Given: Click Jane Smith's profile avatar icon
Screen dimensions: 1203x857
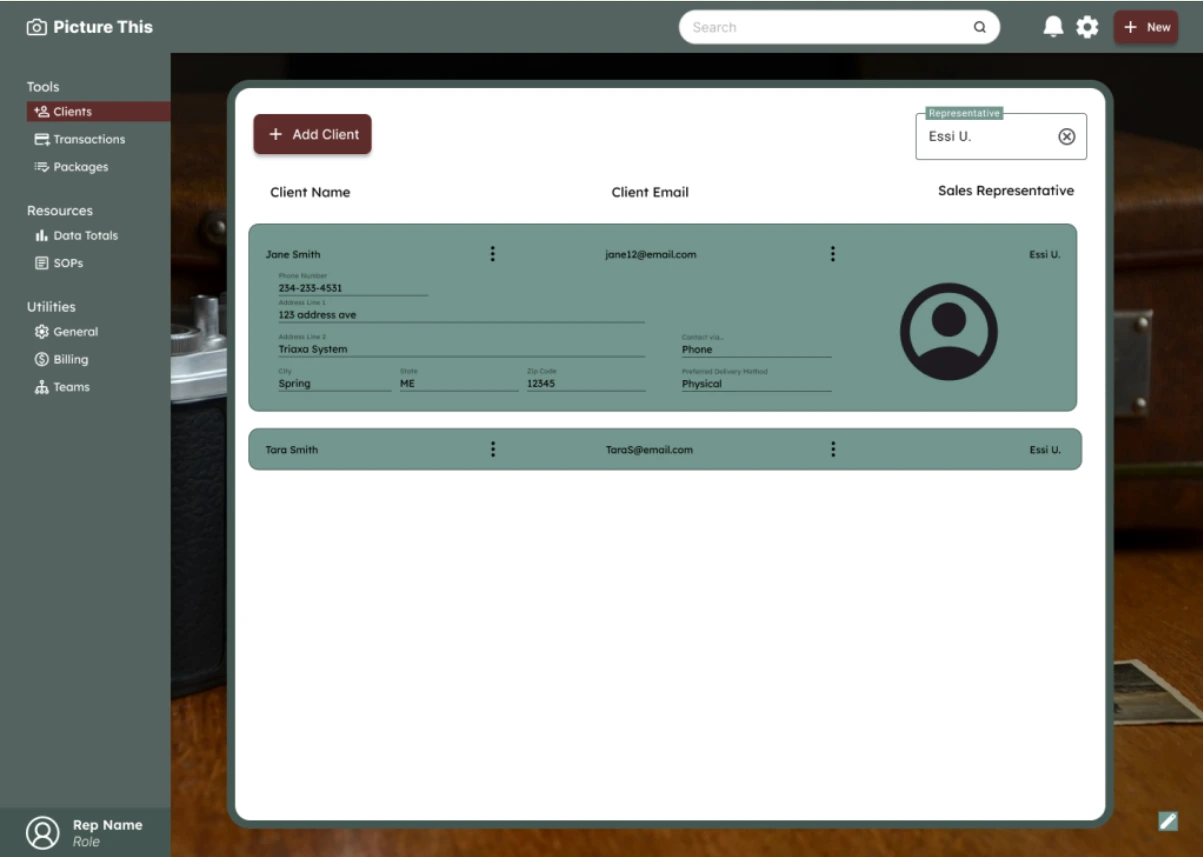Looking at the screenshot, I should (x=948, y=331).
